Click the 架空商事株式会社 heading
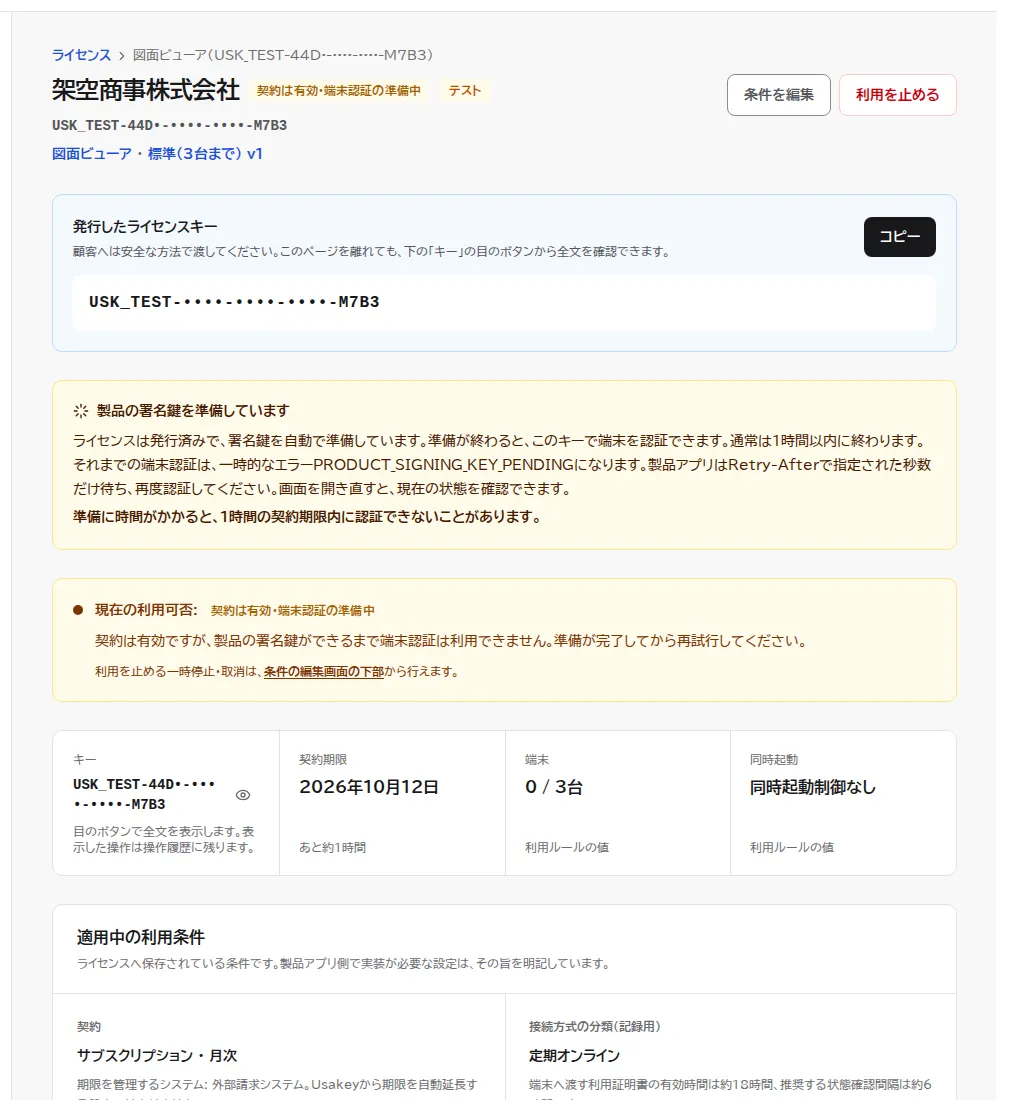Image resolution: width=1009 pixels, height=1100 pixels. pyautogui.click(x=146, y=90)
